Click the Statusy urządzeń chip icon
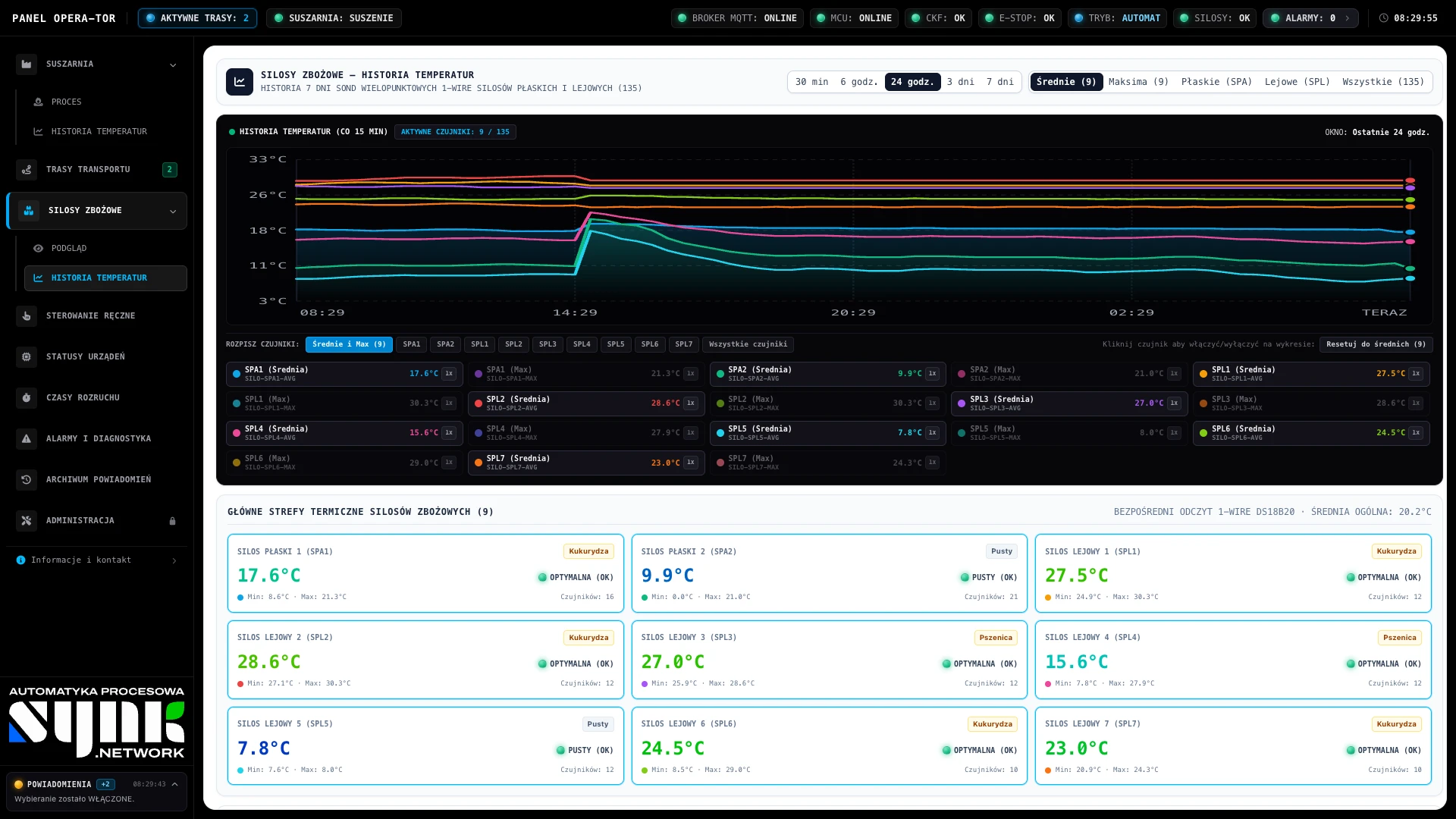 27,357
